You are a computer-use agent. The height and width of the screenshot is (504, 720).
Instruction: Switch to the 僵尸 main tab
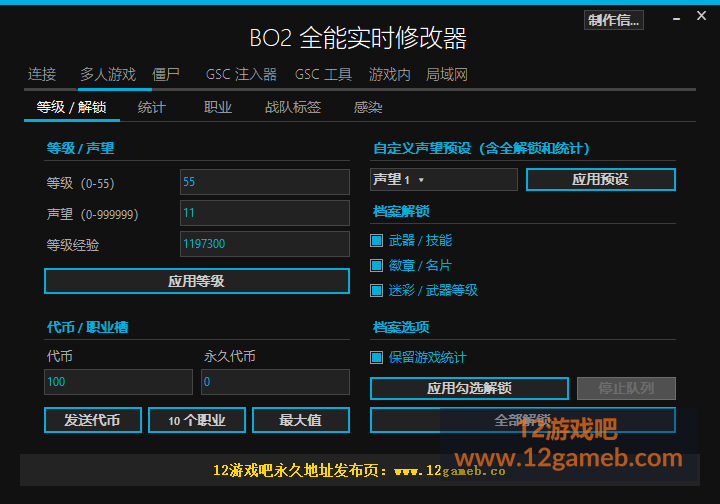[166, 74]
